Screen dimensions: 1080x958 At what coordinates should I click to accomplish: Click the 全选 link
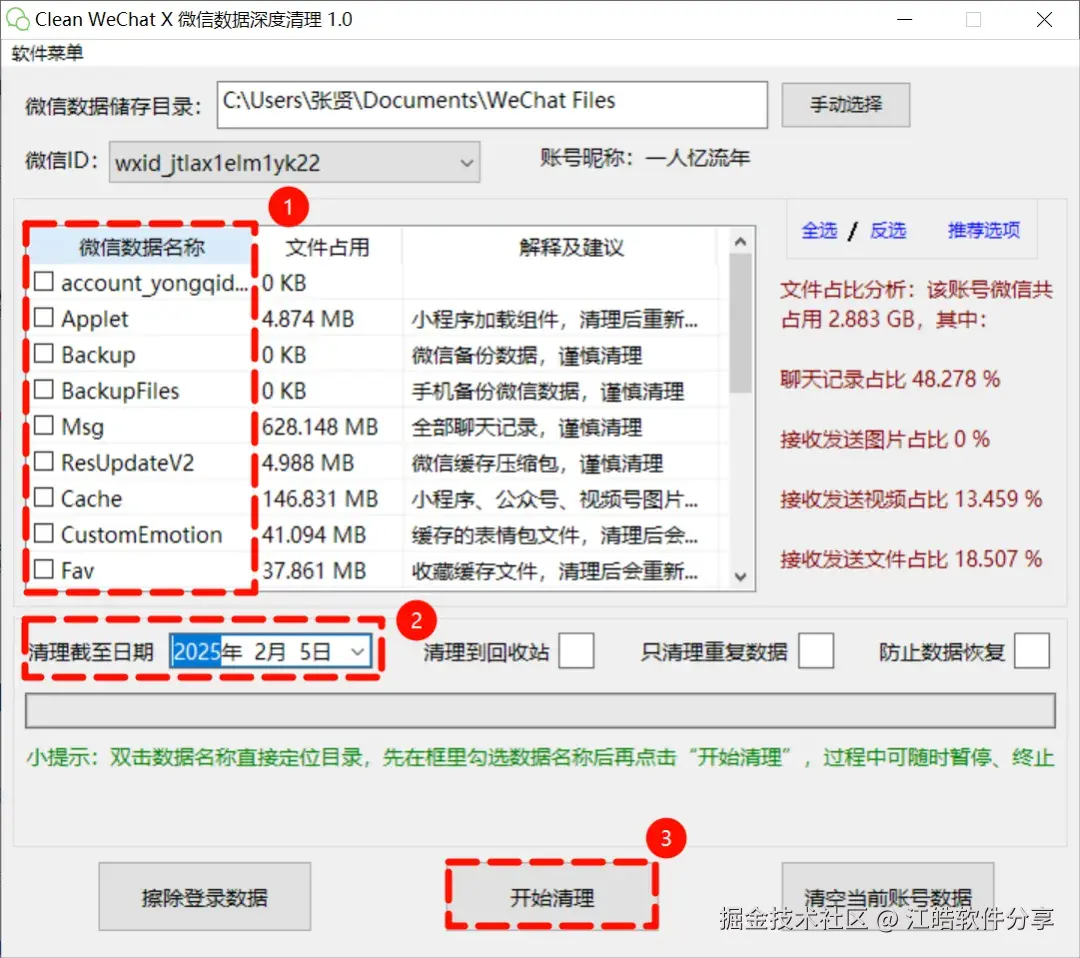click(819, 230)
